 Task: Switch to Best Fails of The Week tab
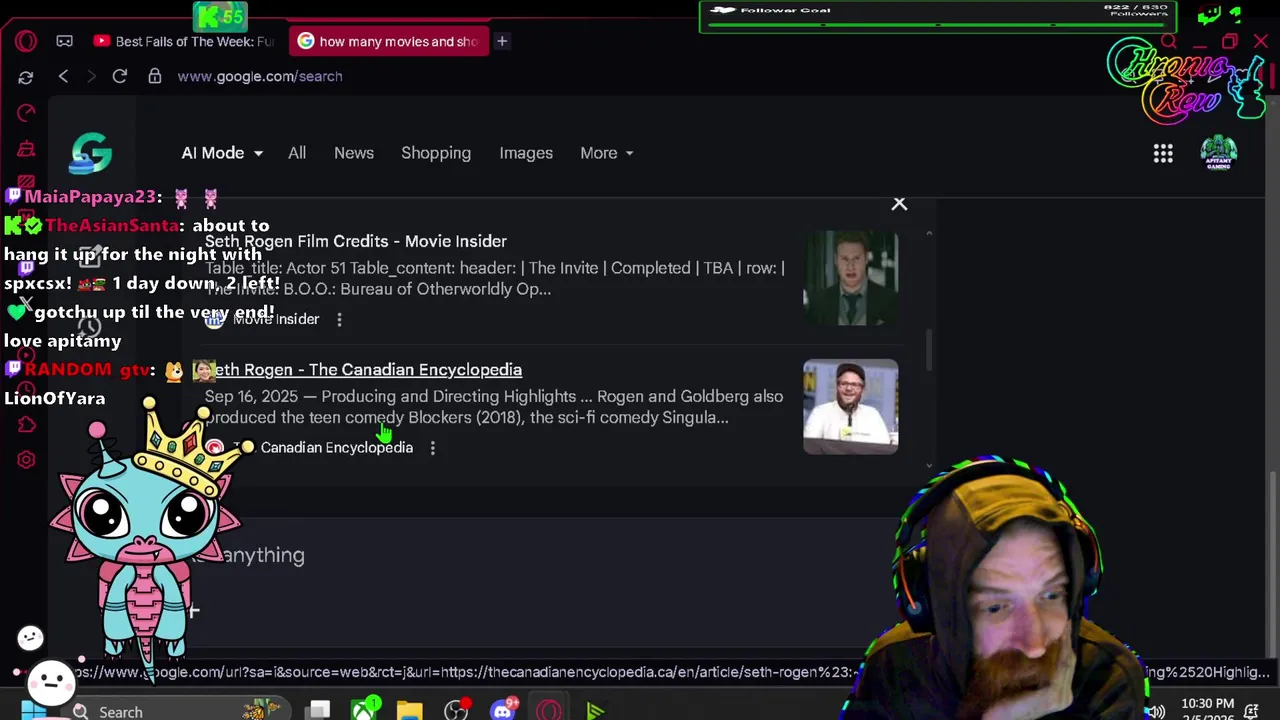pos(184,41)
